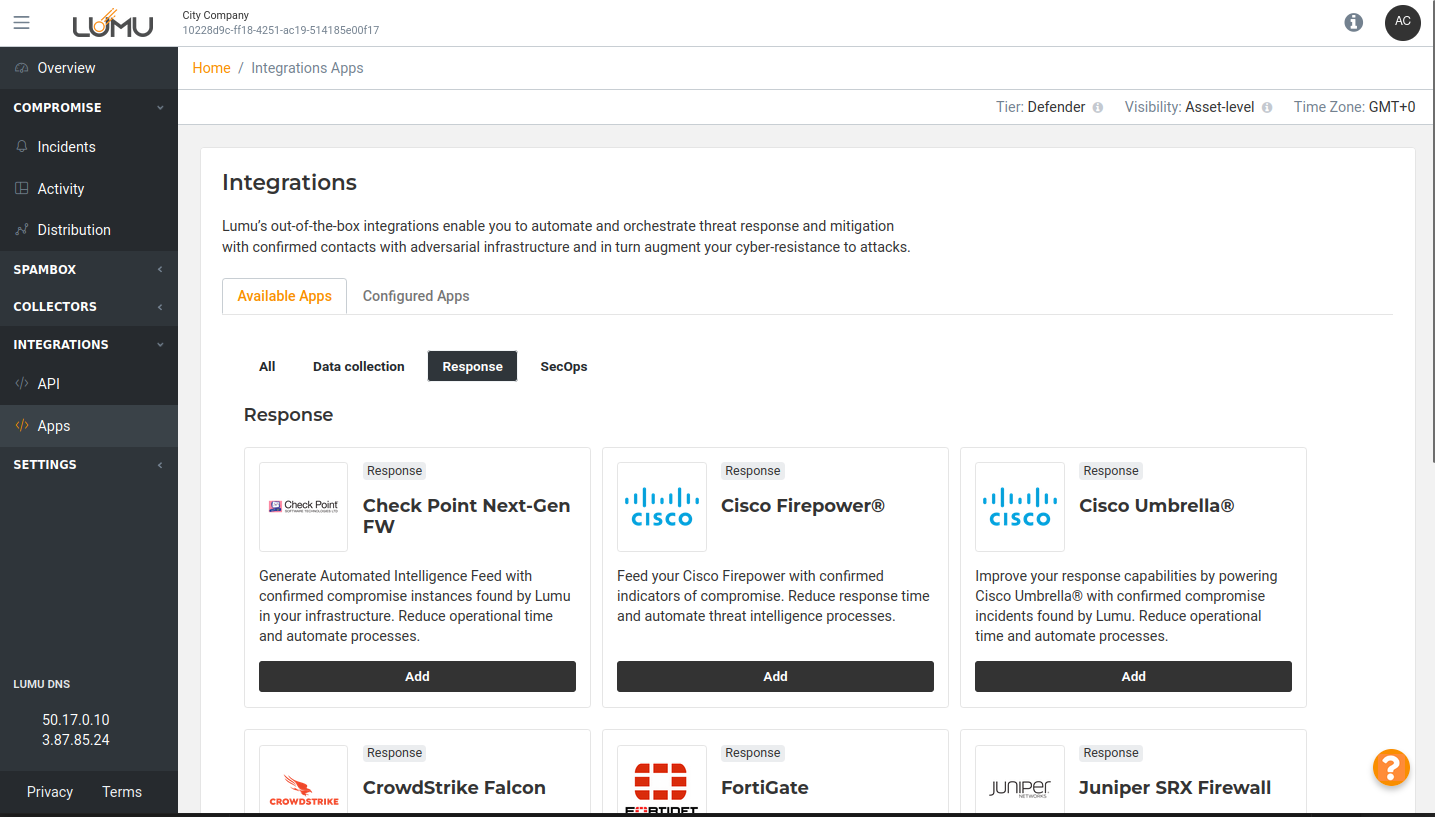Click the Tier info tooltip icon

point(1098,108)
